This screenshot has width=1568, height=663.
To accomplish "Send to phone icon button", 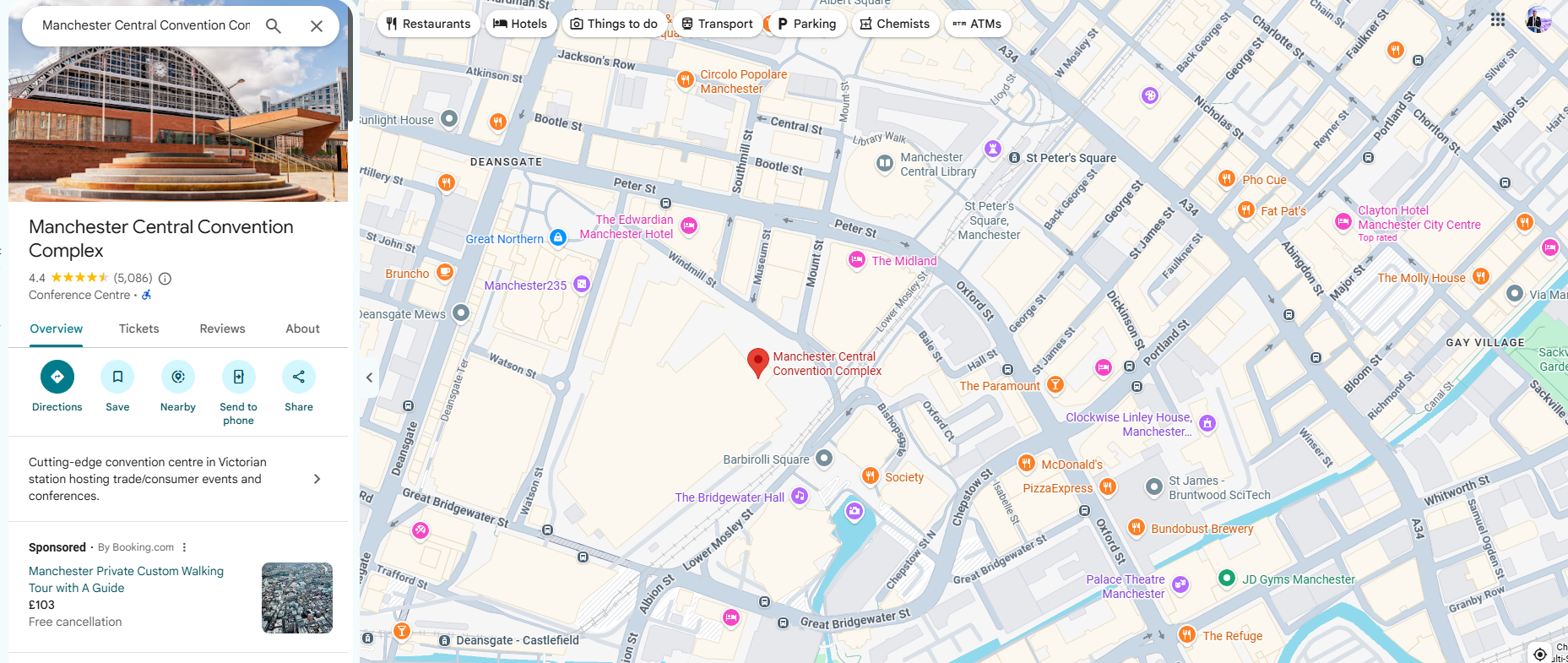I will (239, 377).
